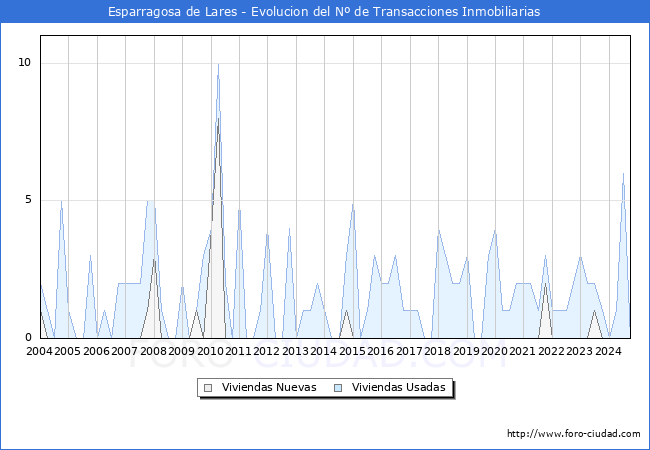Click the x-axis year label 2019
The image size is (650, 450).
pos(466,351)
